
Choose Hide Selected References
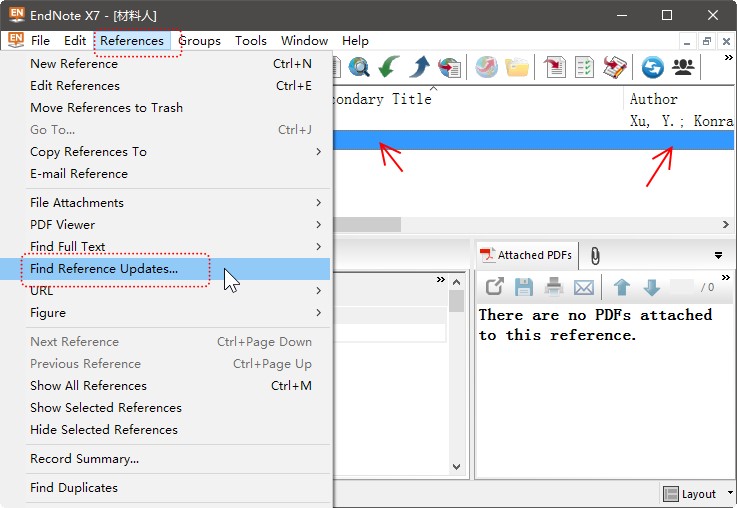166,430
